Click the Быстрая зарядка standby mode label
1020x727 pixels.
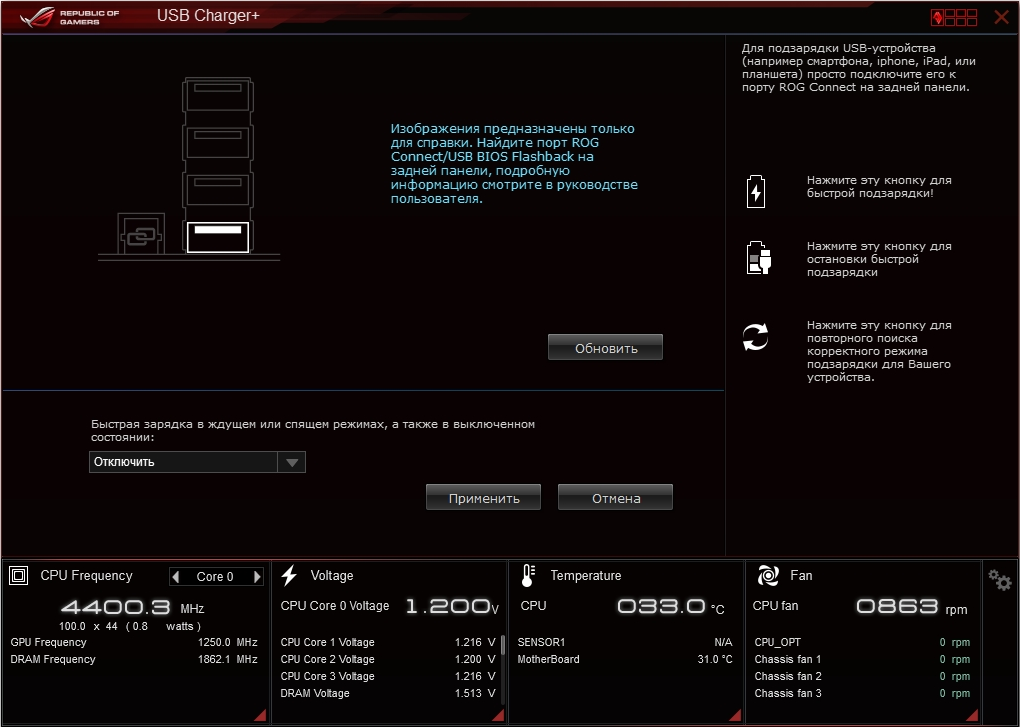pos(313,430)
